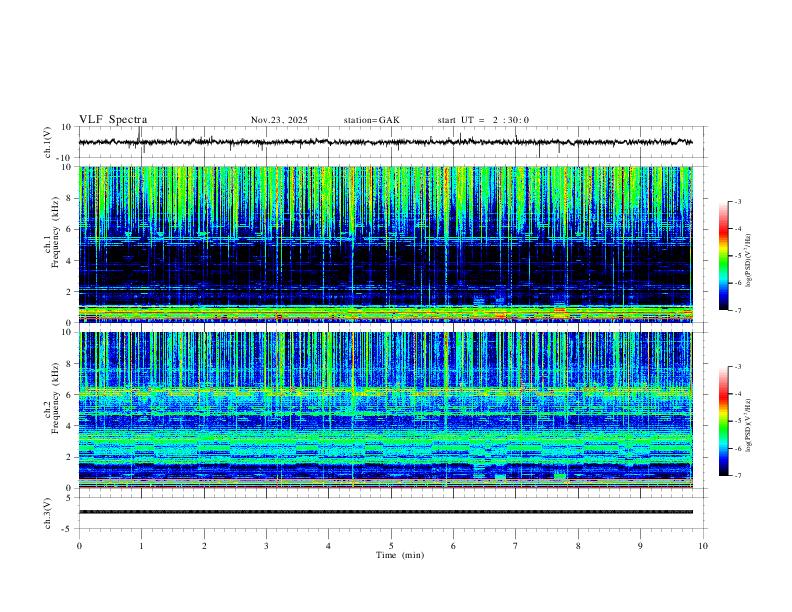
Task: Click the log(PSD) label beside ch.1 color bar
Action: click(748, 260)
